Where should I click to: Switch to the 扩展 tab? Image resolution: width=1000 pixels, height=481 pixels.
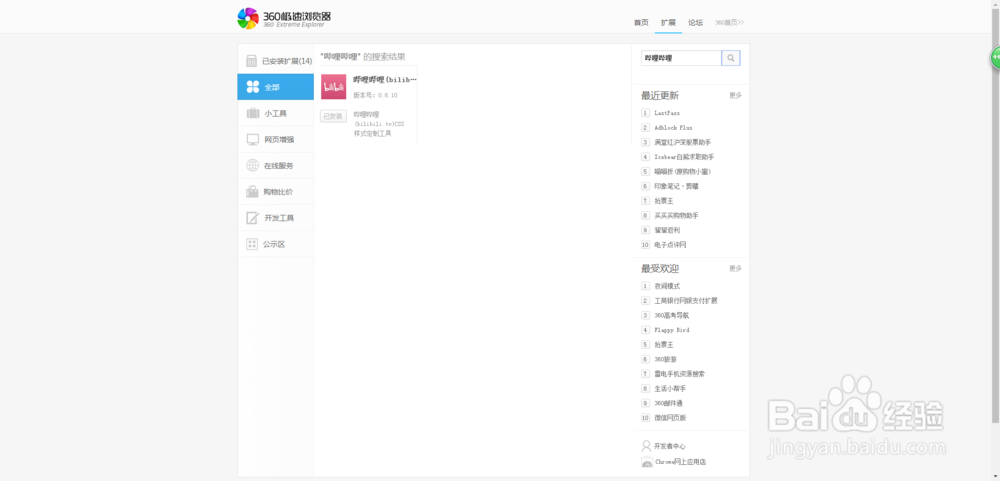click(668, 22)
